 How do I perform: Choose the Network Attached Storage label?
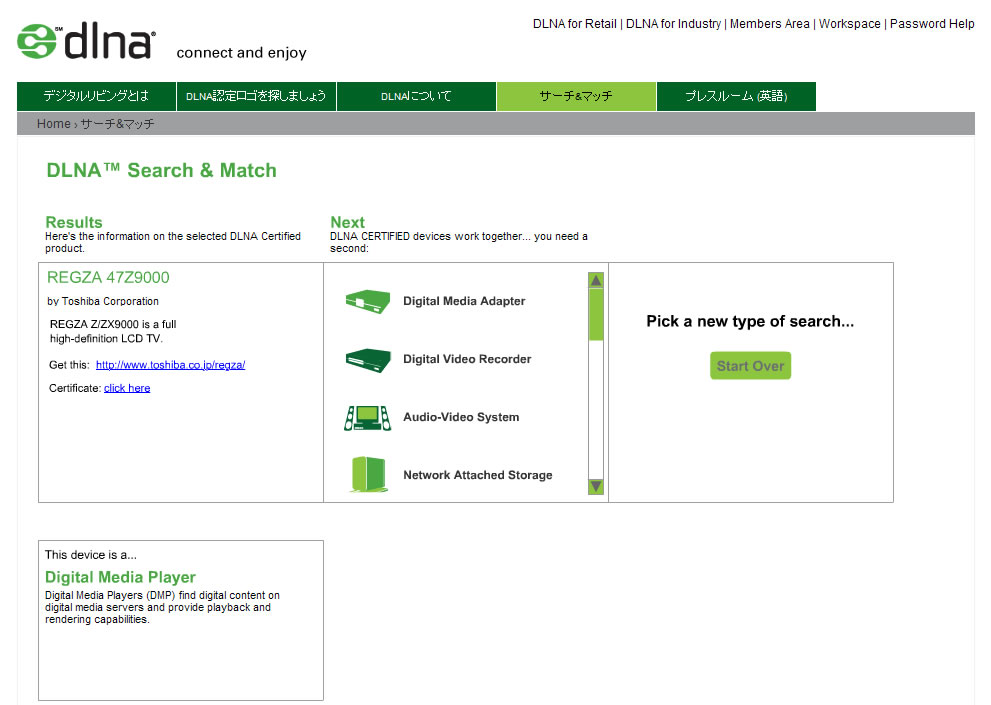tap(478, 475)
